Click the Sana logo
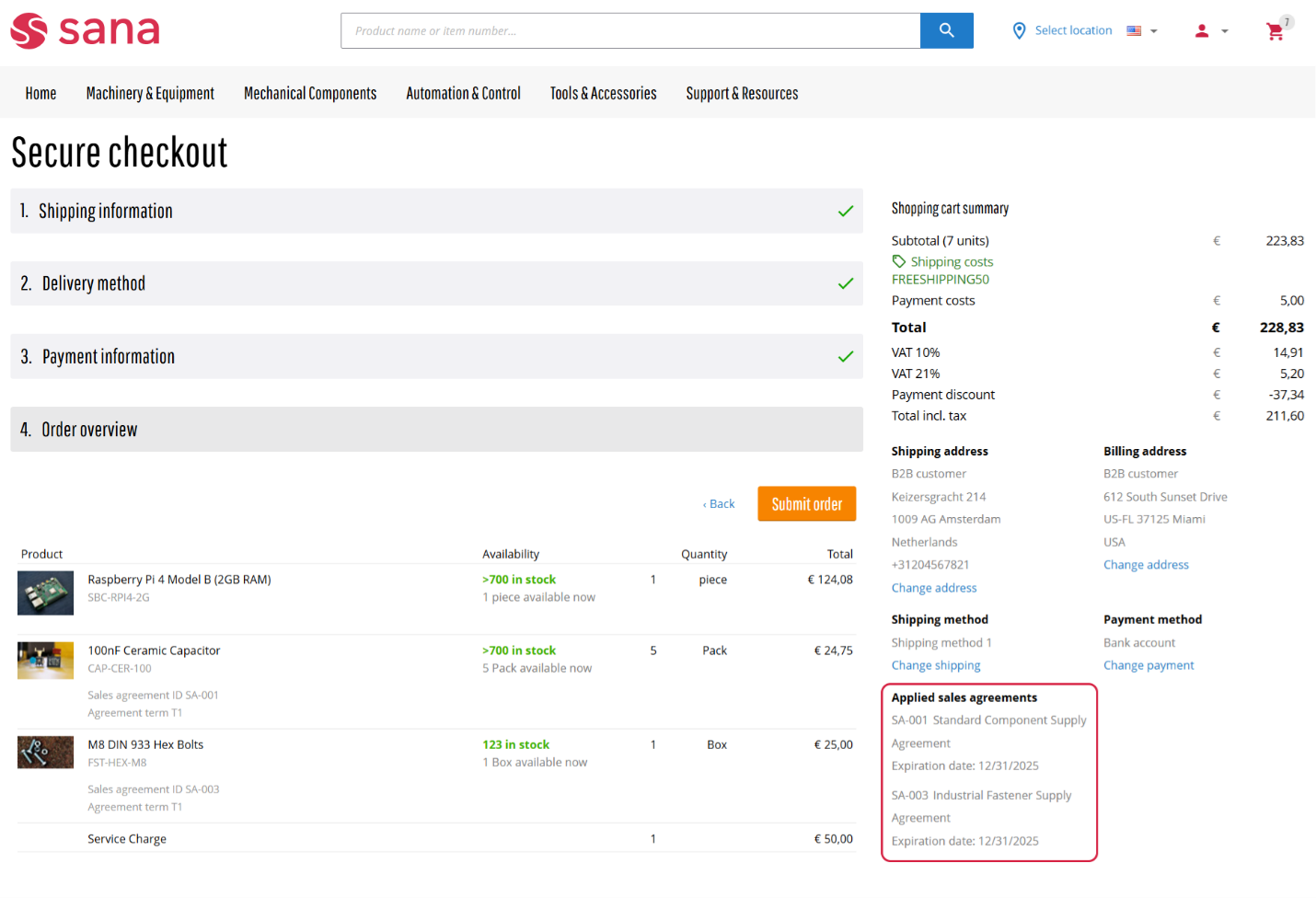Viewport: 1316px width, 898px height. 85,30
